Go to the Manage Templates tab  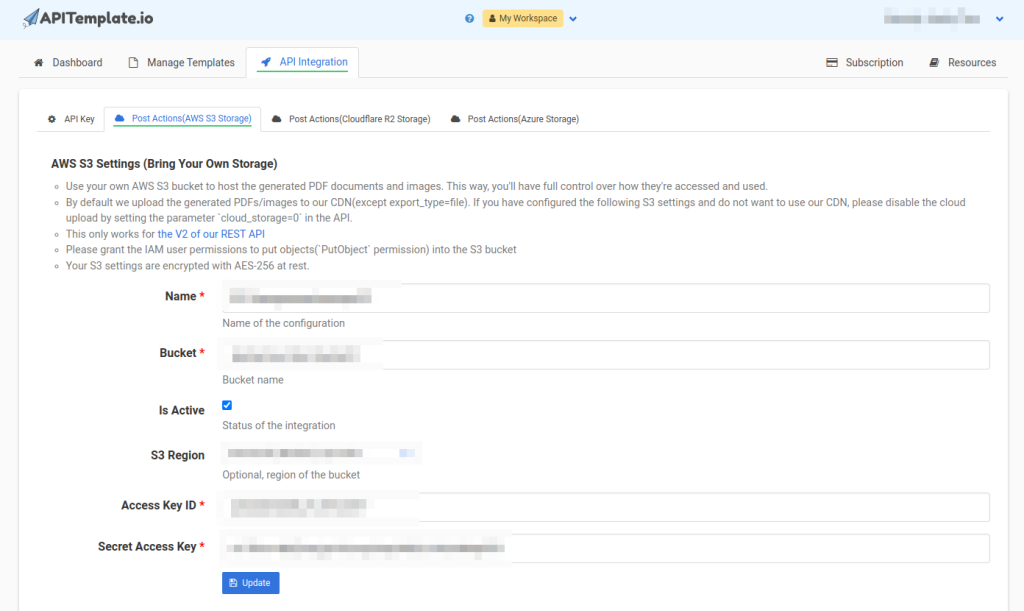[181, 62]
